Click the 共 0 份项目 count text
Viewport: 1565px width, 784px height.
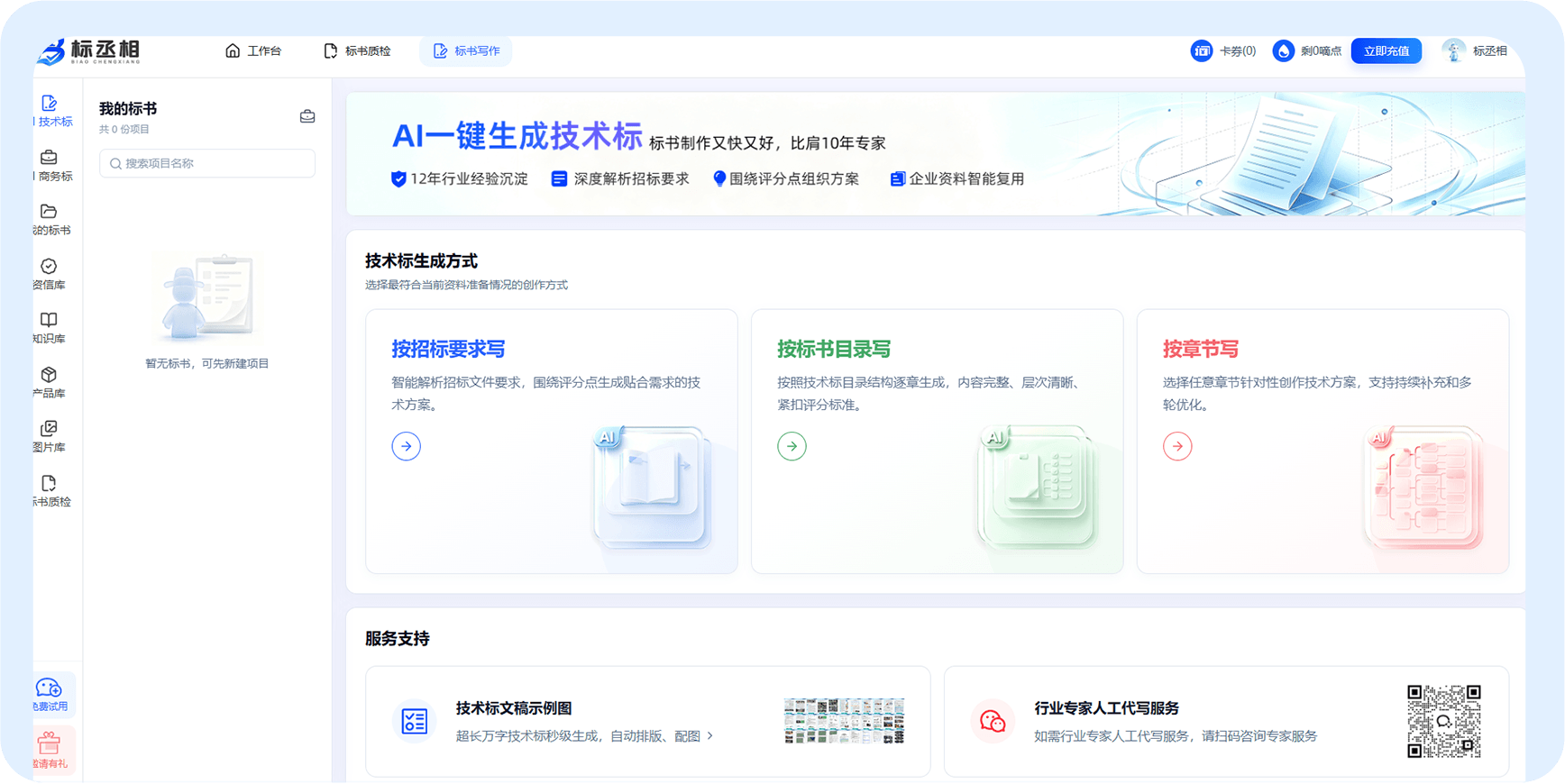[x=124, y=130]
